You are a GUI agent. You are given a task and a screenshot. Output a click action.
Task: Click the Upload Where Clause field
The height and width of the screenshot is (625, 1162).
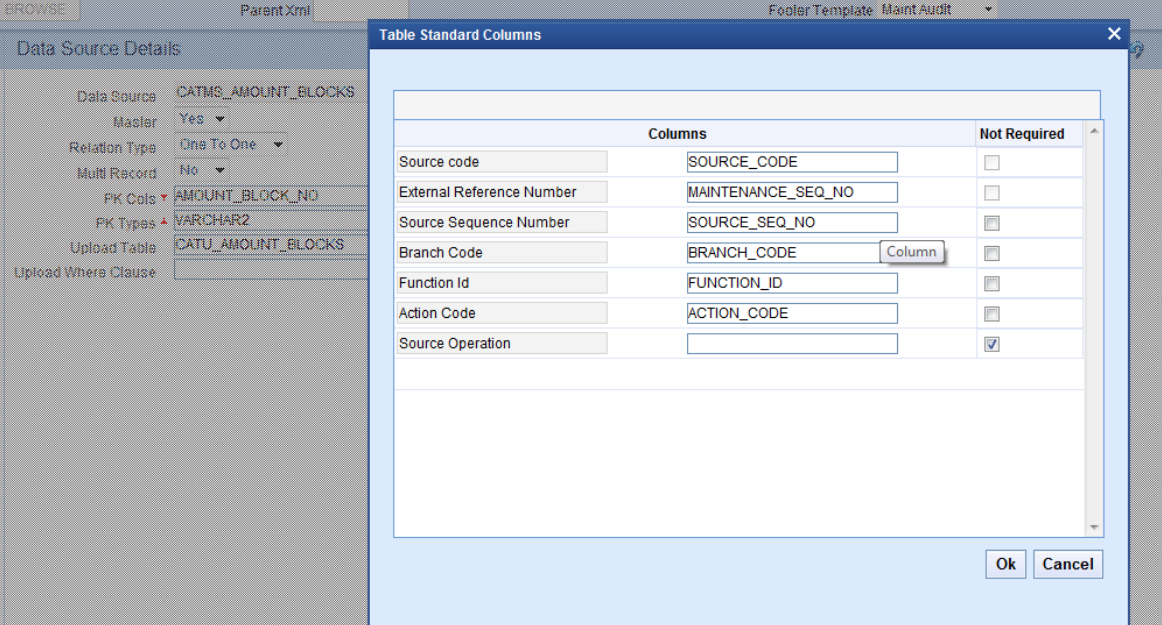pyautogui.click(x=271, y=270)
